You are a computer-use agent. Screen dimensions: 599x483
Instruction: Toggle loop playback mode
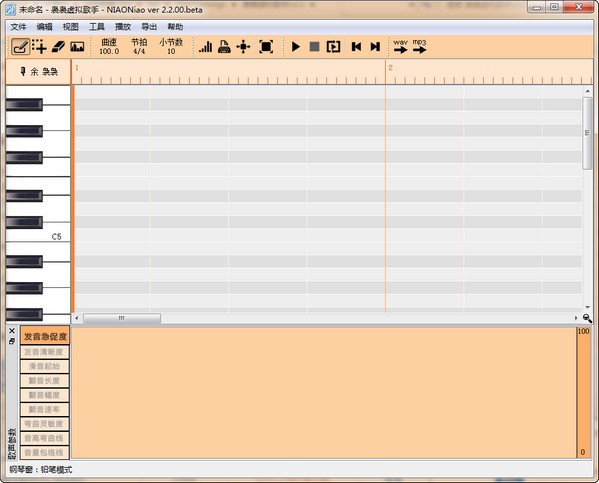[x=333, y=47]
